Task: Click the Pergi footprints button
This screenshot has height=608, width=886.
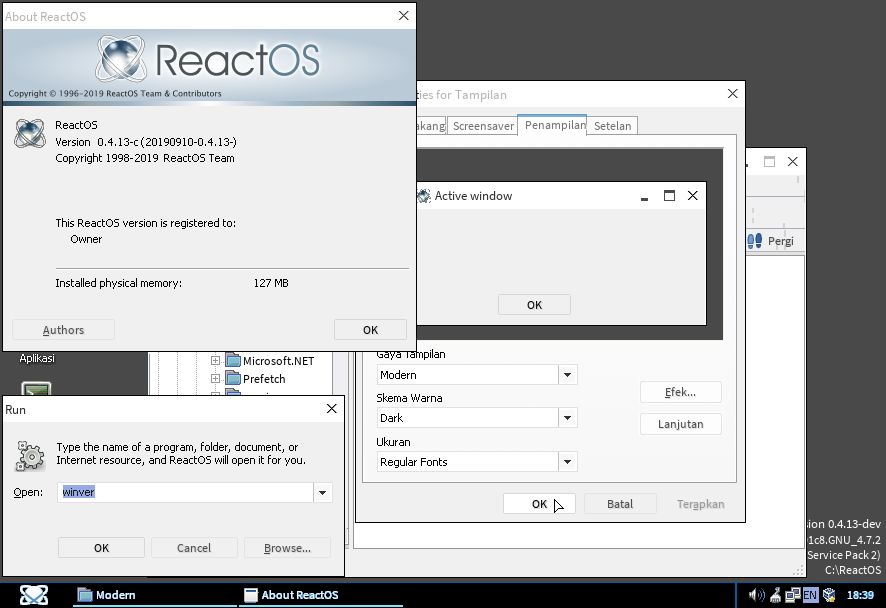Action: click(x=770, y=241)
